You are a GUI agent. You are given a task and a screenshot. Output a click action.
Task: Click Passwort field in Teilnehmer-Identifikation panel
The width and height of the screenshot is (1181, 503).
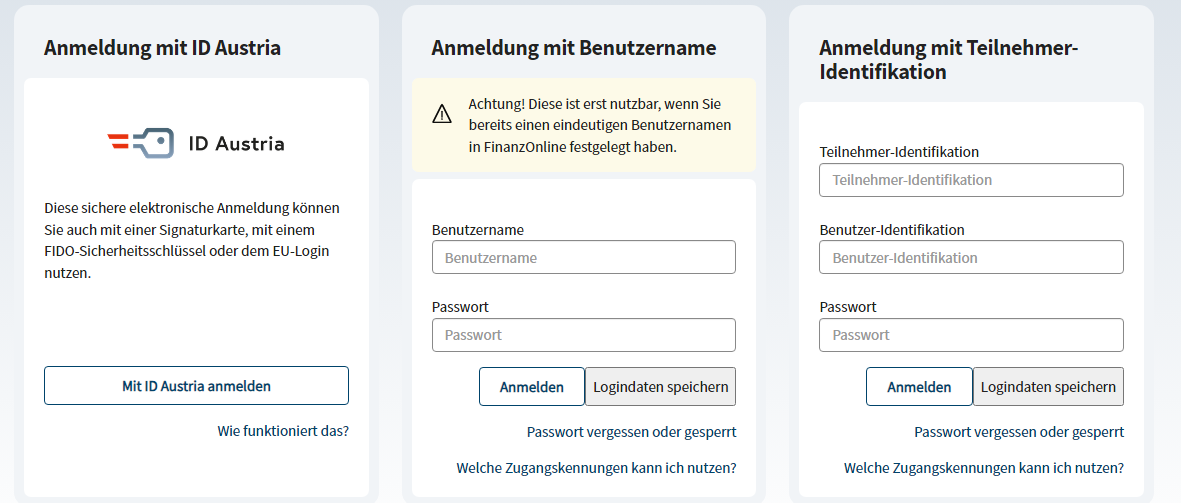pos(972,335)
